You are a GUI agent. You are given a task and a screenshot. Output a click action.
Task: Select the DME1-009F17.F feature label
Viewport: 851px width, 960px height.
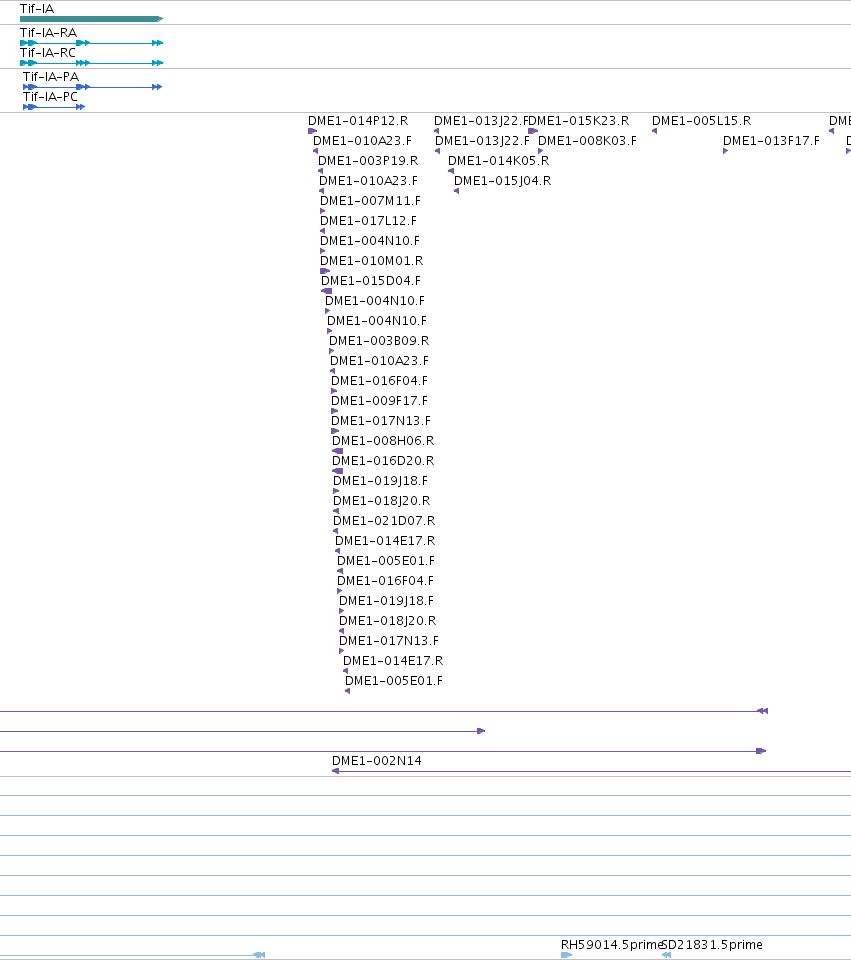(x=380, y=401)
